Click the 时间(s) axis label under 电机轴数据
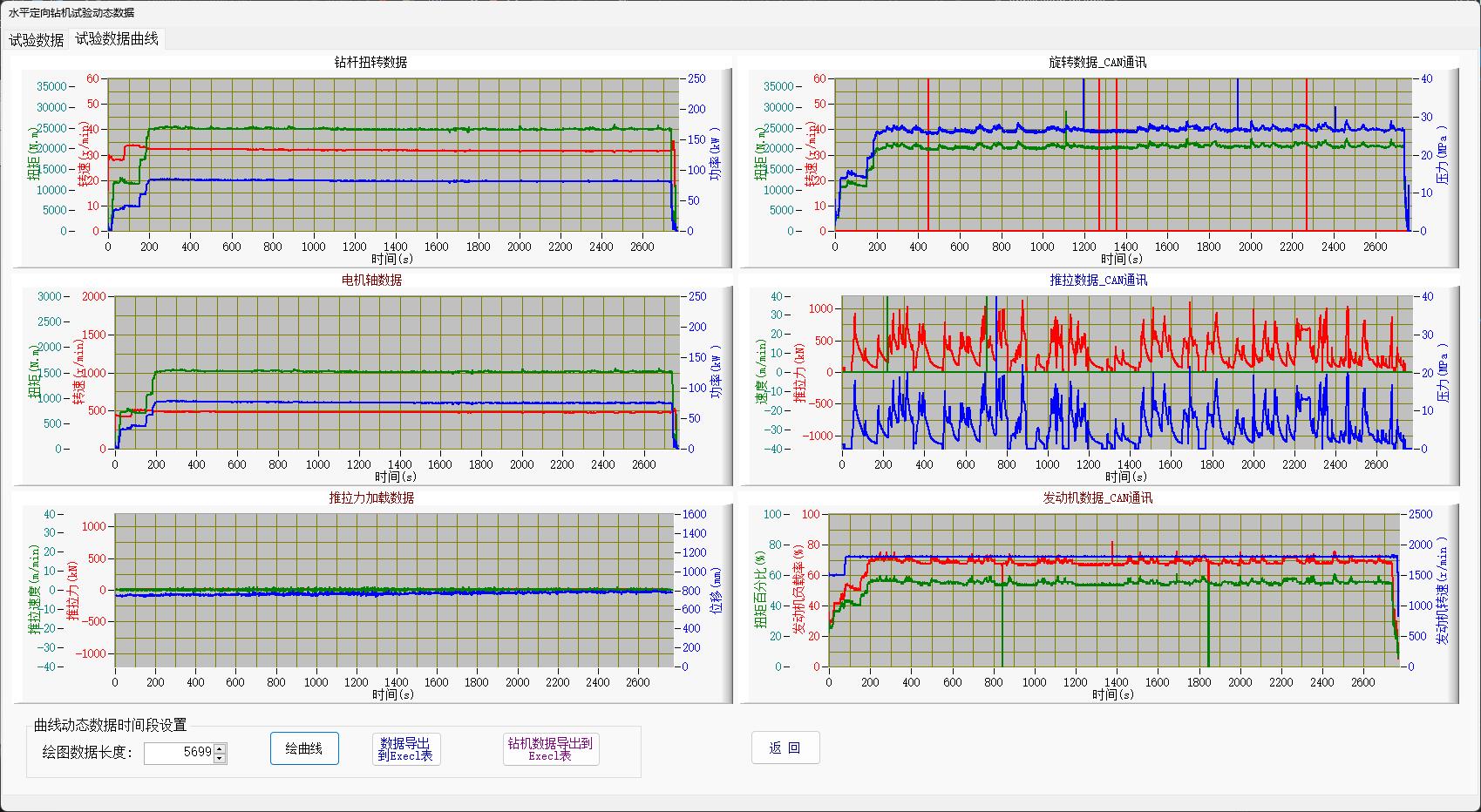This screenshot has width=1481, height=812. 396,477
